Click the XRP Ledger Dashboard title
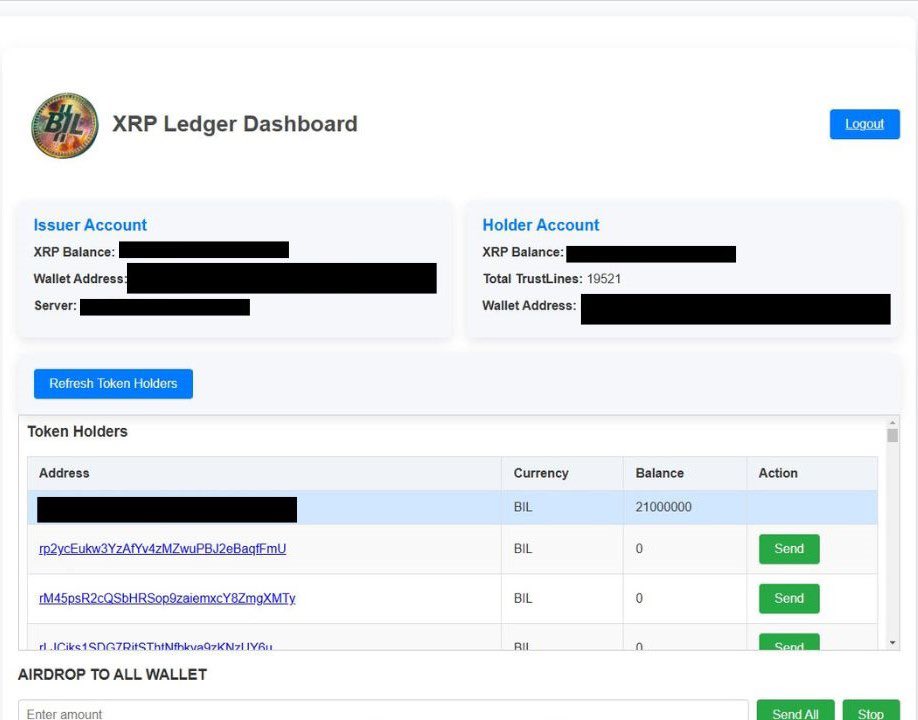Viewport: 918px width, 720px height. point(235,124)
